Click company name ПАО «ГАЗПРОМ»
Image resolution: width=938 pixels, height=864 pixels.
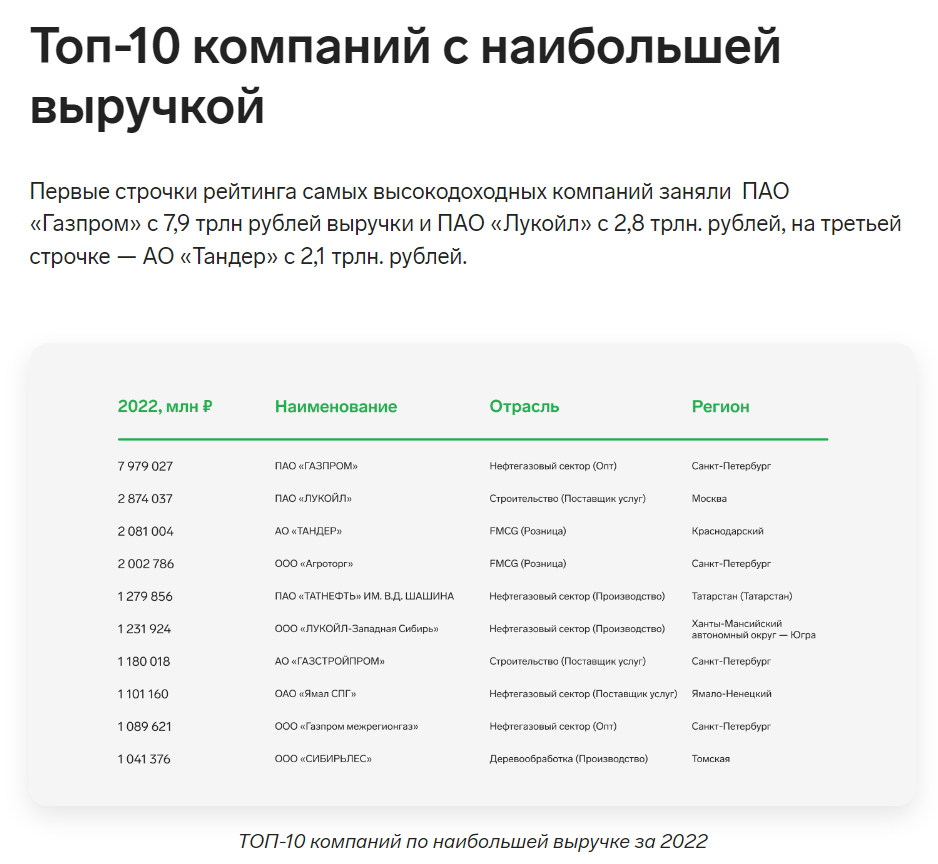pos(316,466)
